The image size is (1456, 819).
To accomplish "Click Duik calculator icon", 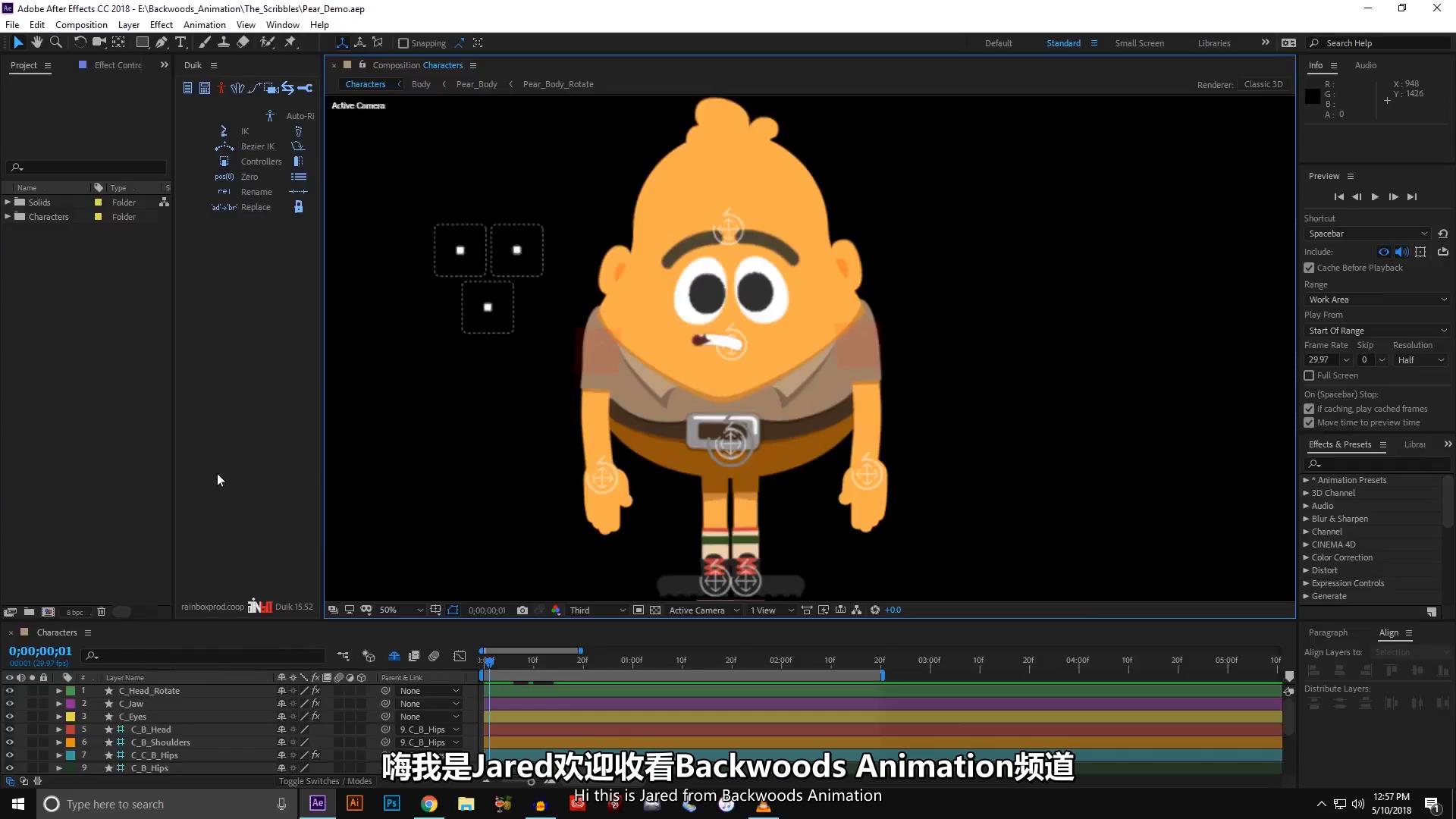I will point(205,89).
